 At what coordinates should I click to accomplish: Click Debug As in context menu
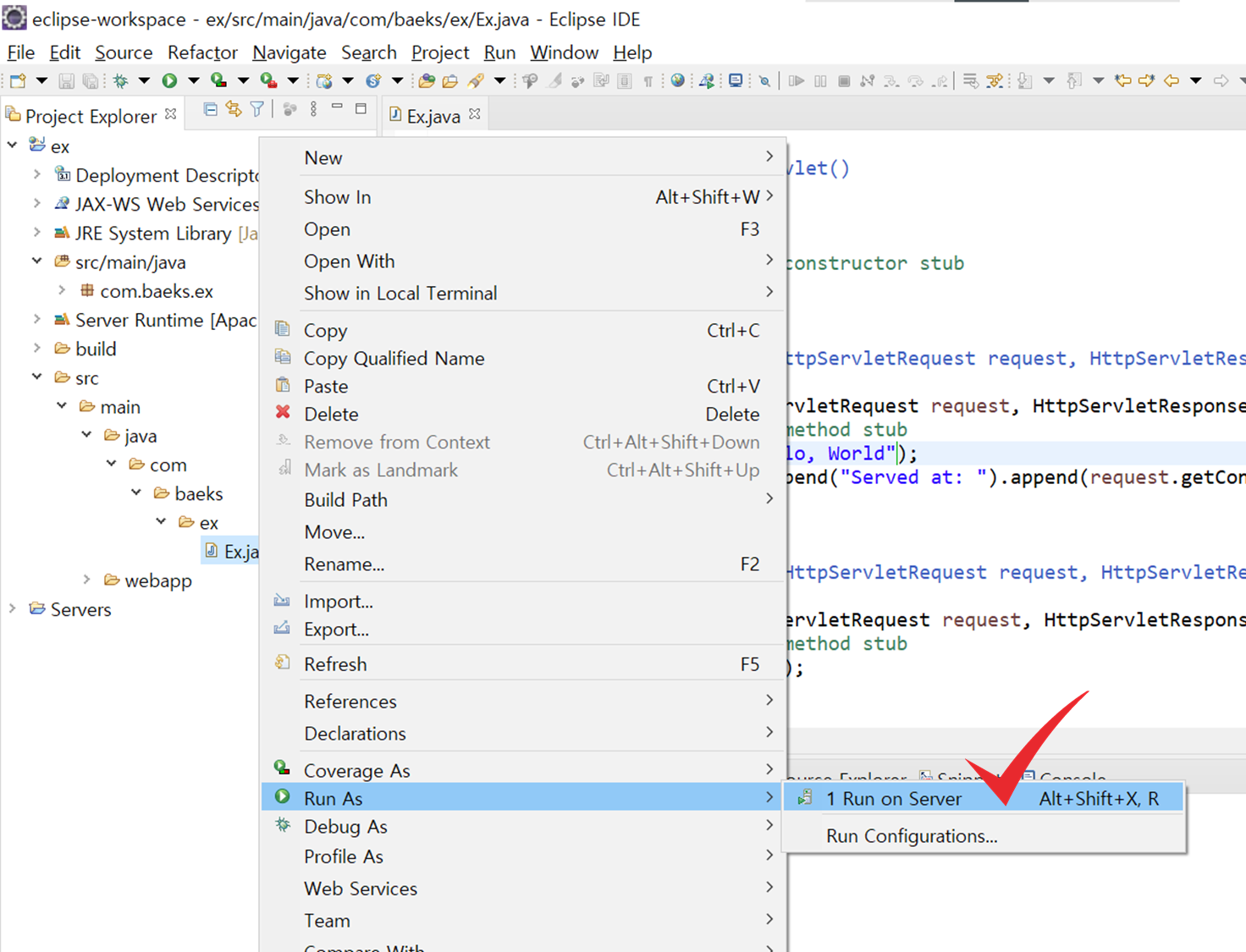point(524,827)
